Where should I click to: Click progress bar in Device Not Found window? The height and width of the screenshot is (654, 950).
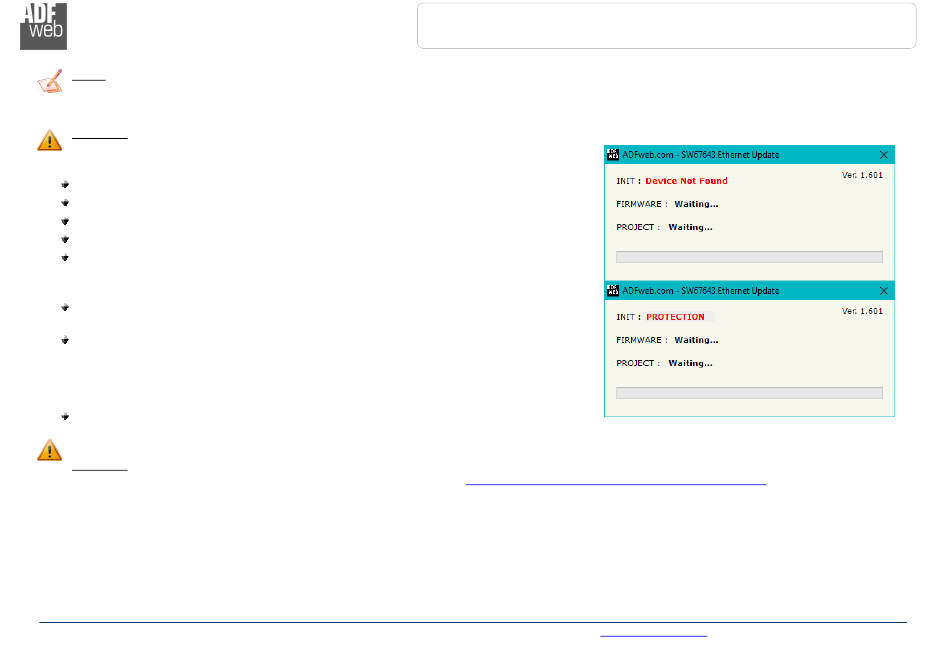[x=749, y=257]
